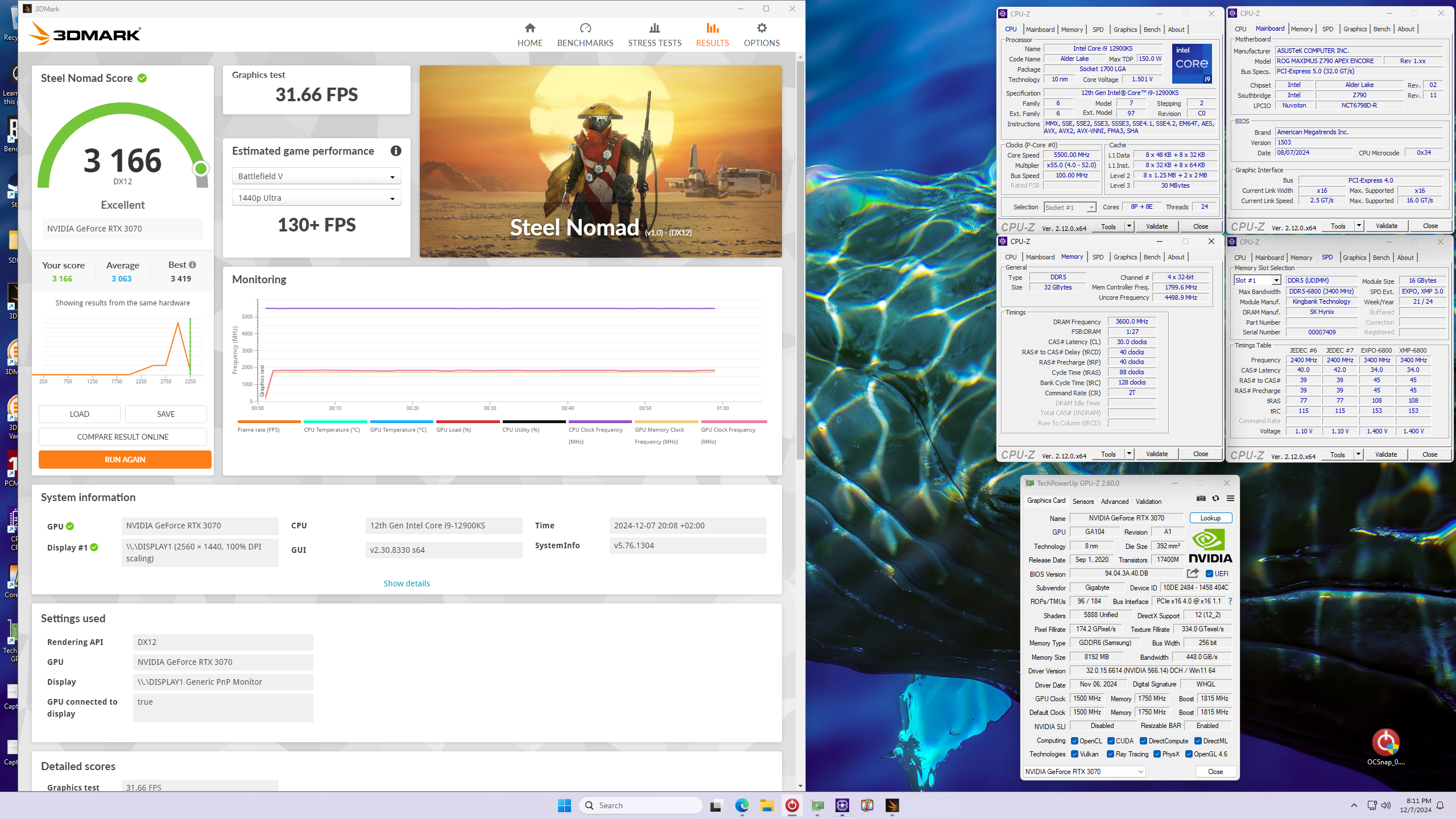The width and height of the screenshot is (1456, 819).
Task: Open the 3DMark Home section
Action: [x=530, y=35]
